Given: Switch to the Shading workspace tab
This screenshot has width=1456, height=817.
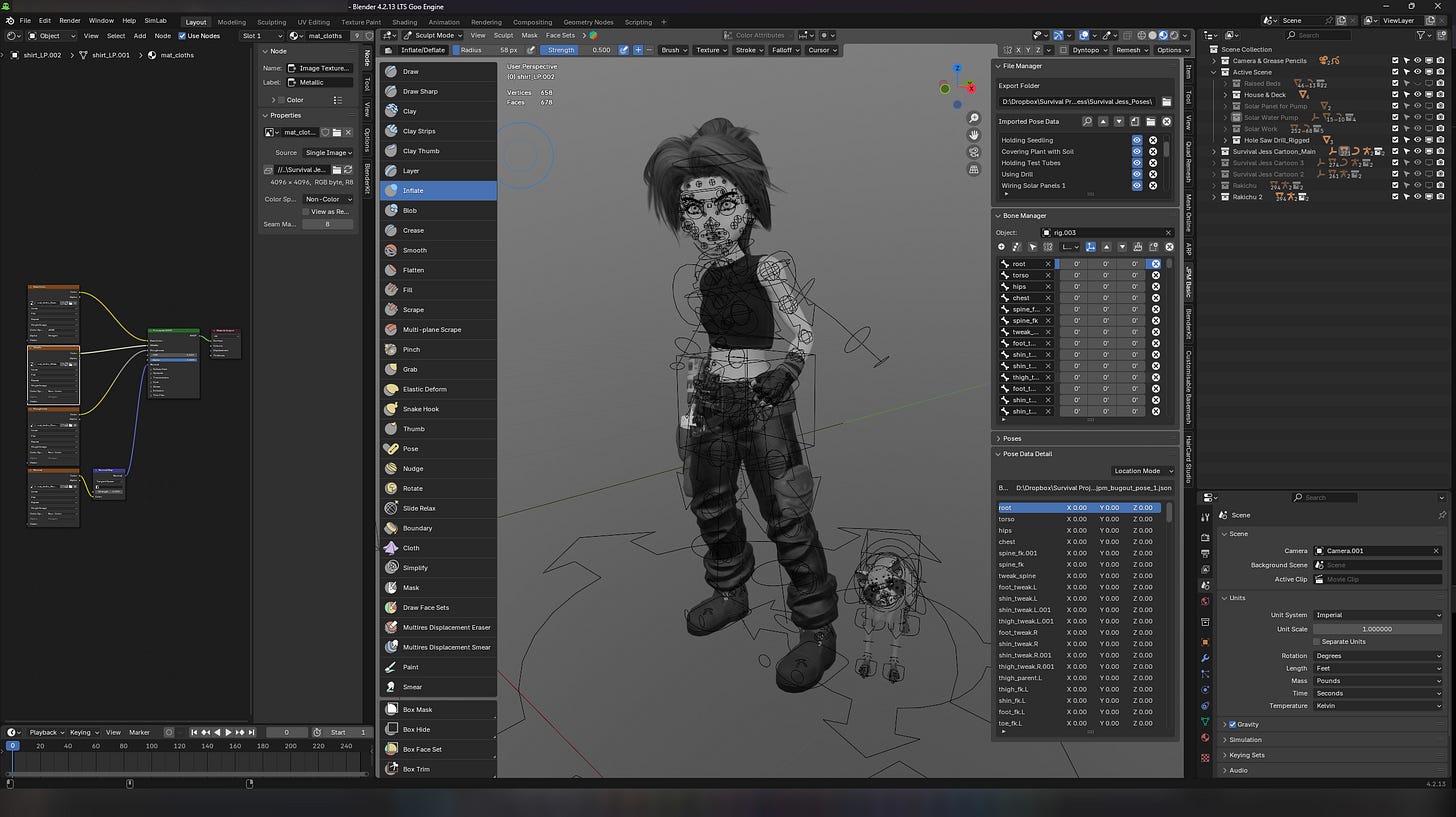Looking at the screenshot, I should coord(404,21).
